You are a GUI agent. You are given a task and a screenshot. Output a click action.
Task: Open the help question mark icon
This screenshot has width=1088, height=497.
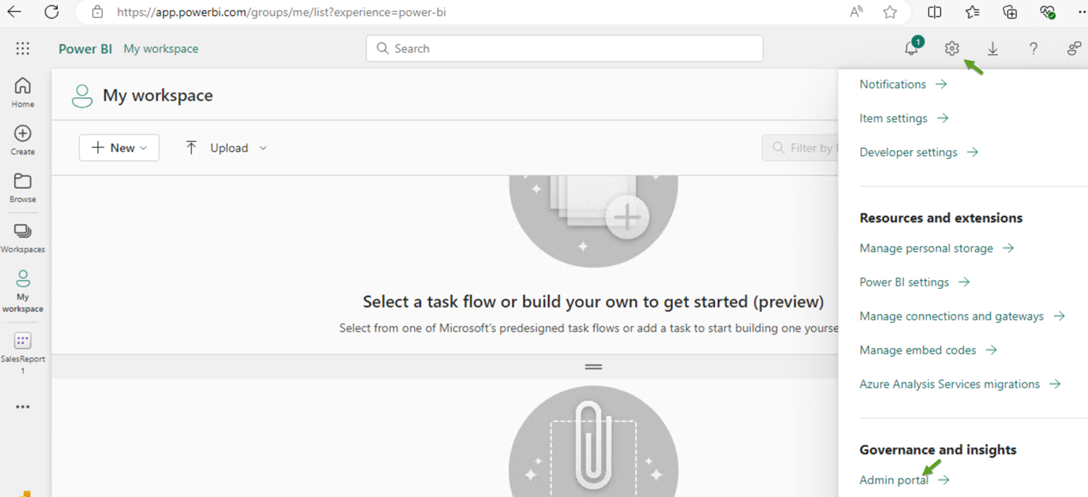[x=1033, y=49]
